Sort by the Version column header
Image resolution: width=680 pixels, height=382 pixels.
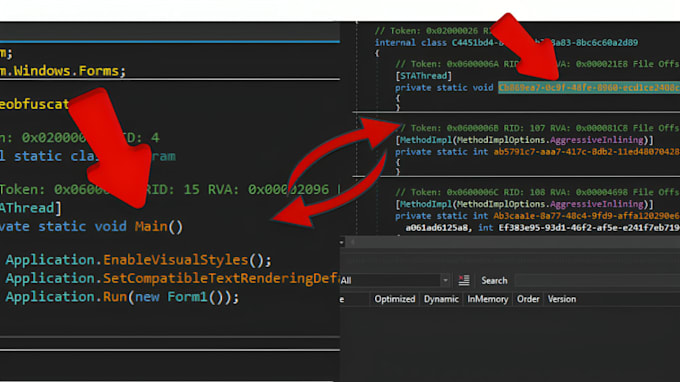[x=562, y=299]
